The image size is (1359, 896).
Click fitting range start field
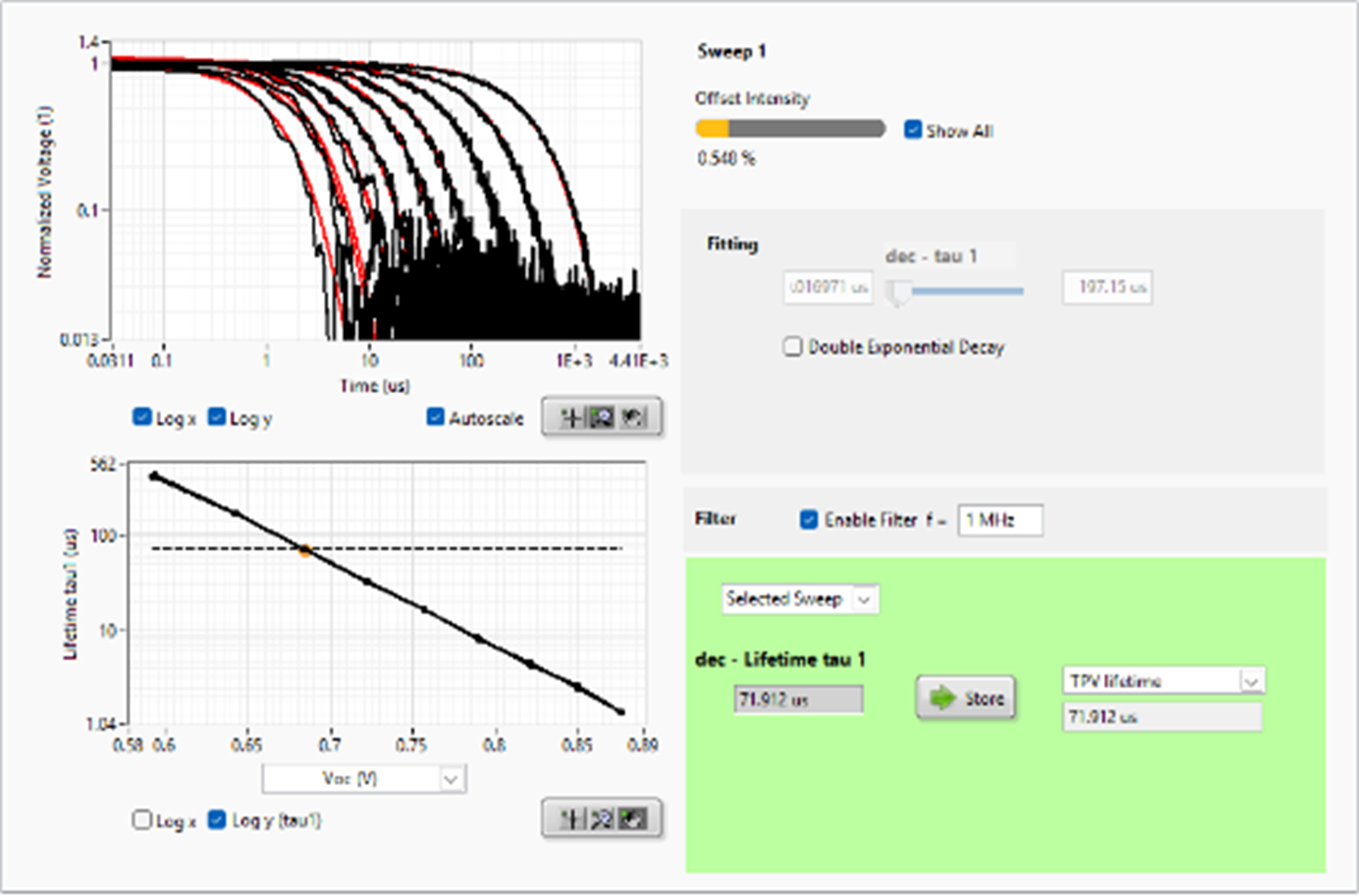click(x=828, y=288)
